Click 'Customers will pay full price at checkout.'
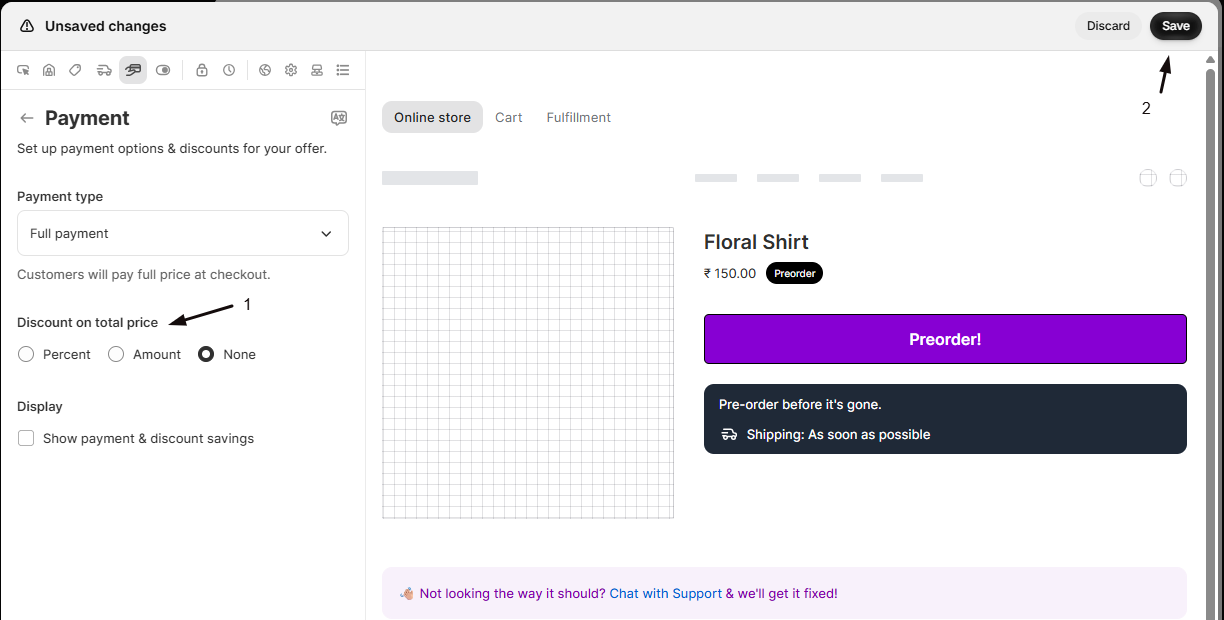Viewport: 1224px width, 620px height. click(144, 274)
